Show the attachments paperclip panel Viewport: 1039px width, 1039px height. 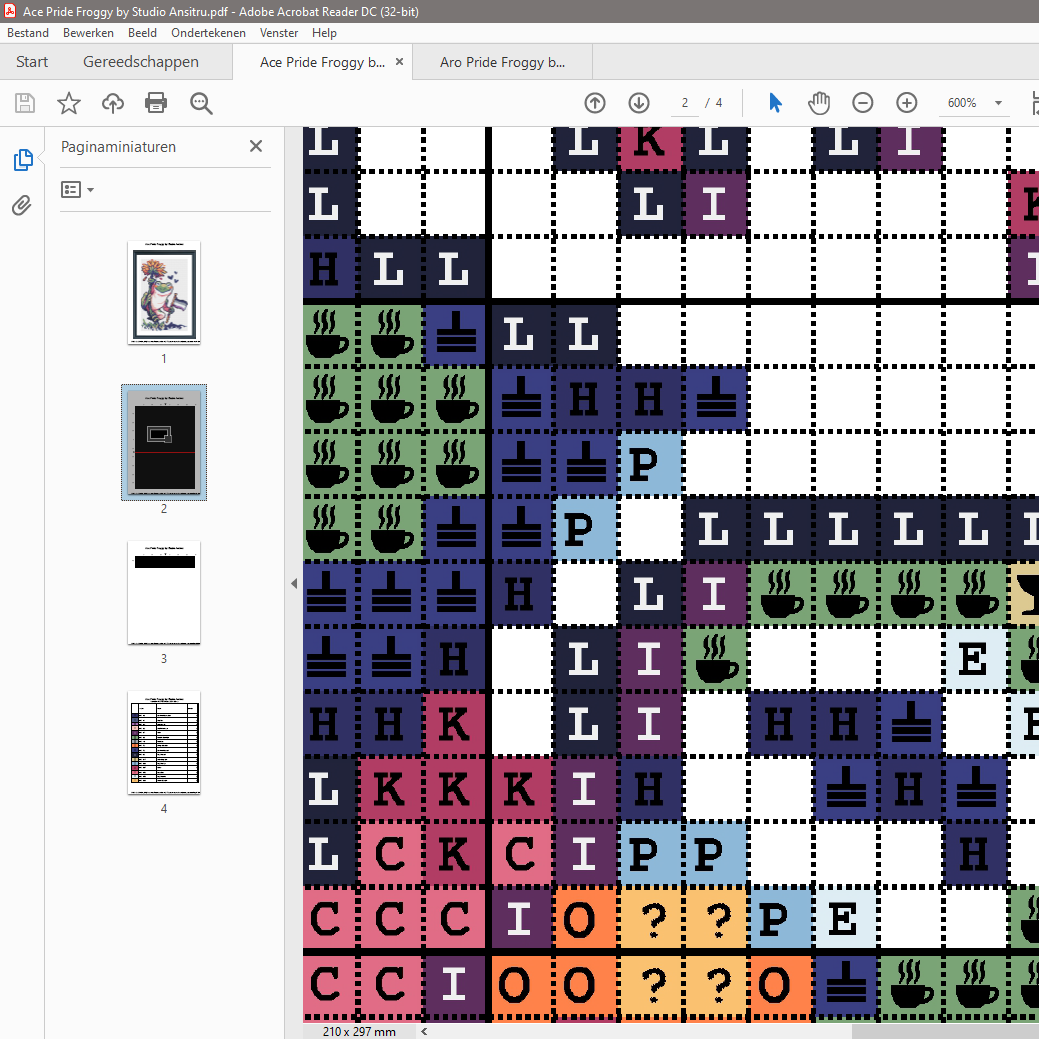(x=22, y=206)
